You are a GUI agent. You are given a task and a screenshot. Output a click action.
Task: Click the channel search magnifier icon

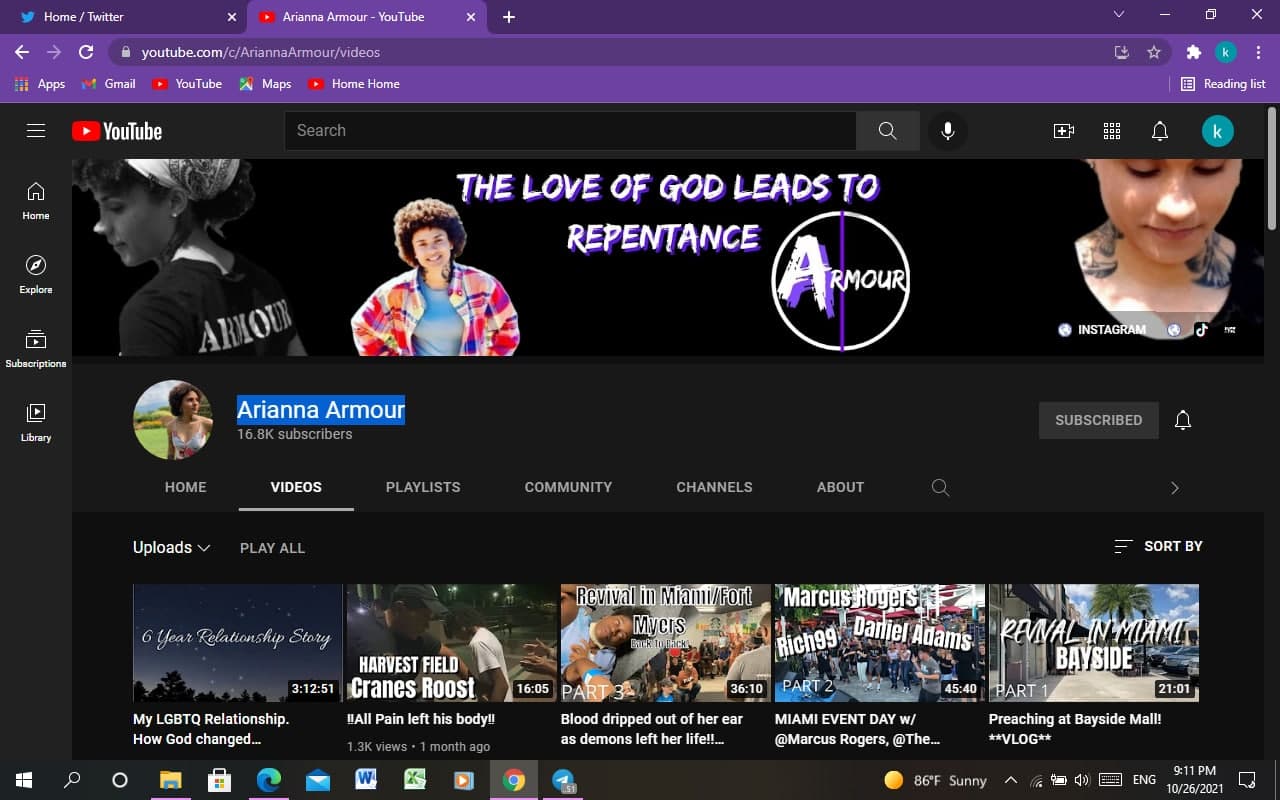[x=940, y=487]
